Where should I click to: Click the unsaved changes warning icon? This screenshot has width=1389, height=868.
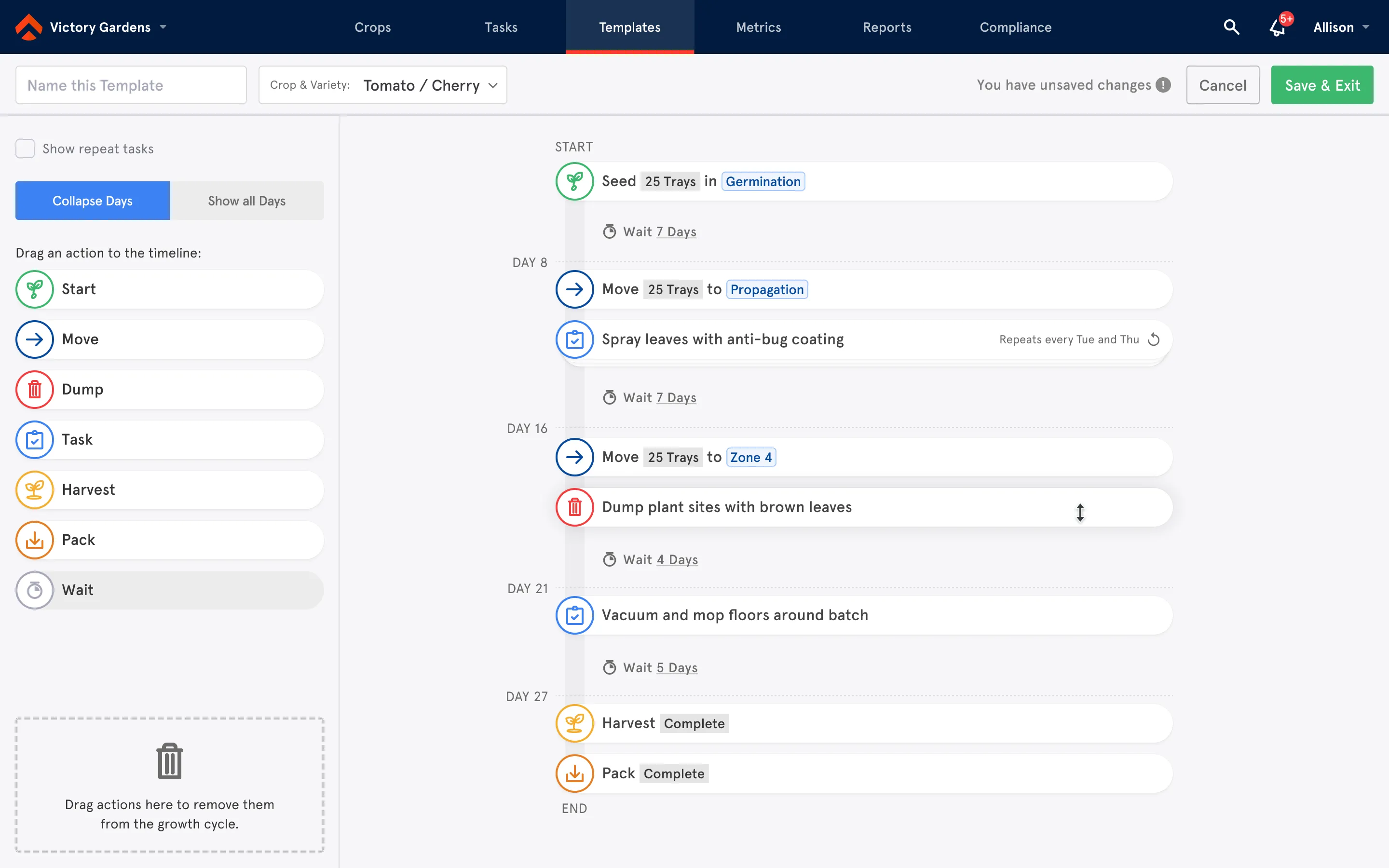(1163, 85)
